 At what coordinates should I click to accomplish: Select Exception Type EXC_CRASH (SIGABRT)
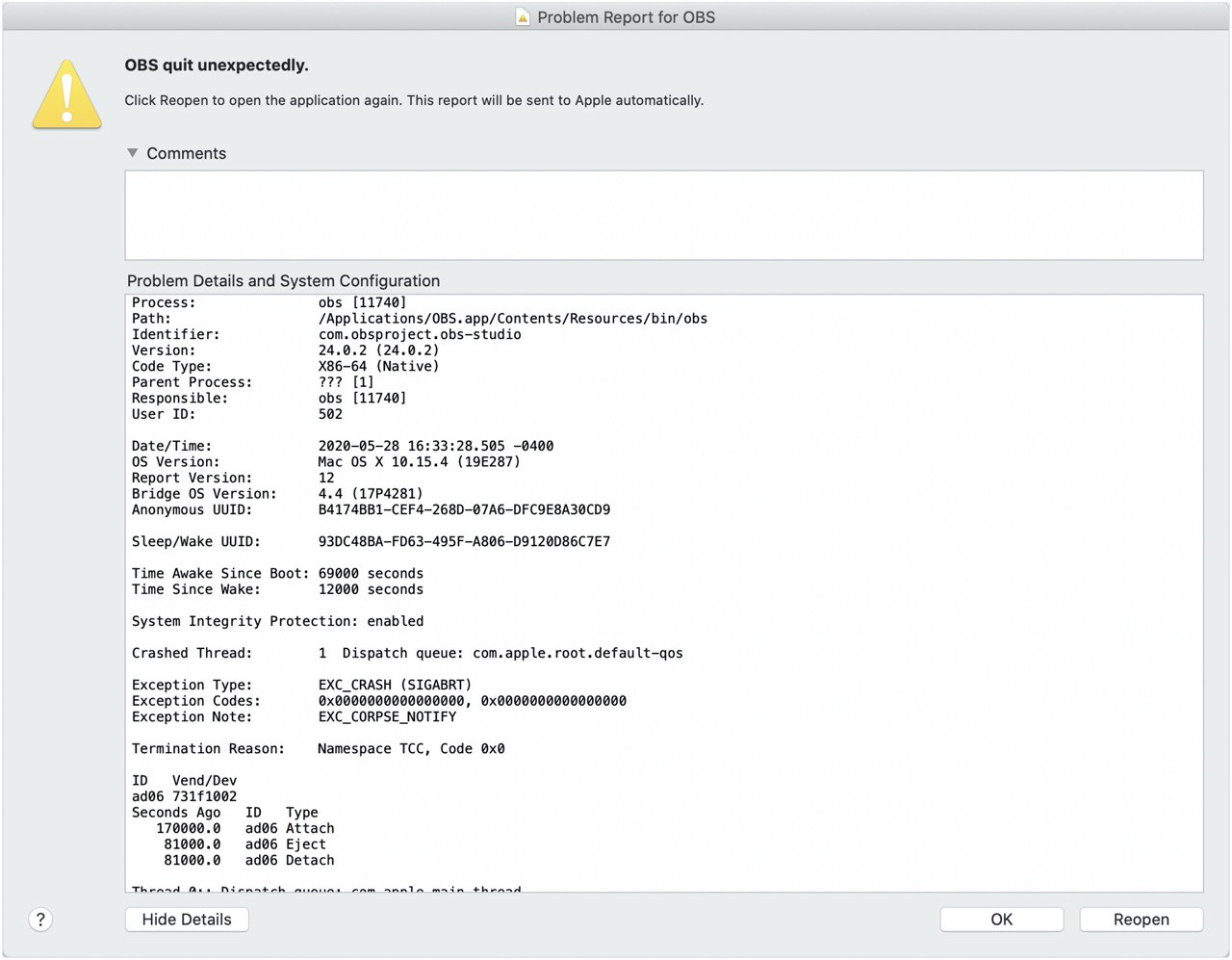click(301, 685)
